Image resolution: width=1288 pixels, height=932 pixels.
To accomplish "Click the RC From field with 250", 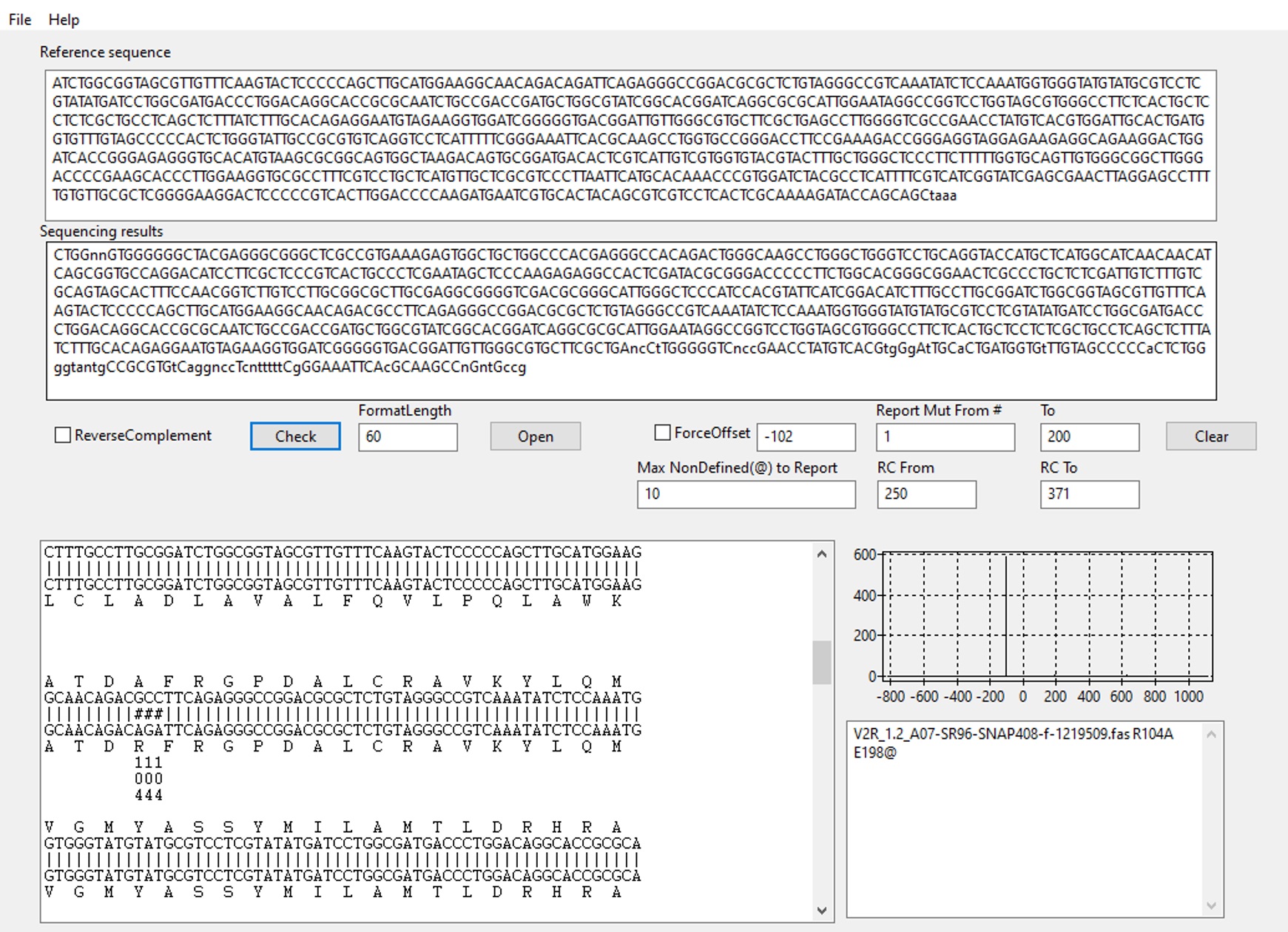I will click(x=927, y=494).
